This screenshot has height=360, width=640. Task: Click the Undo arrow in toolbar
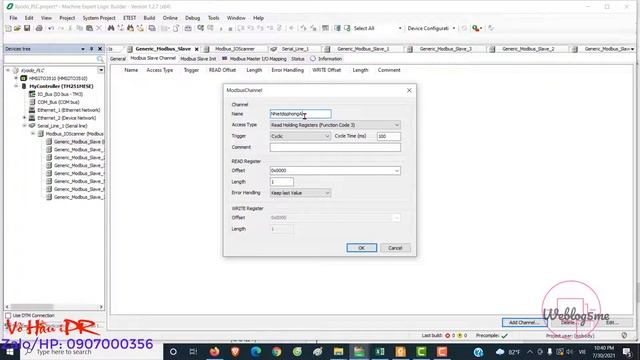point(51,28)
